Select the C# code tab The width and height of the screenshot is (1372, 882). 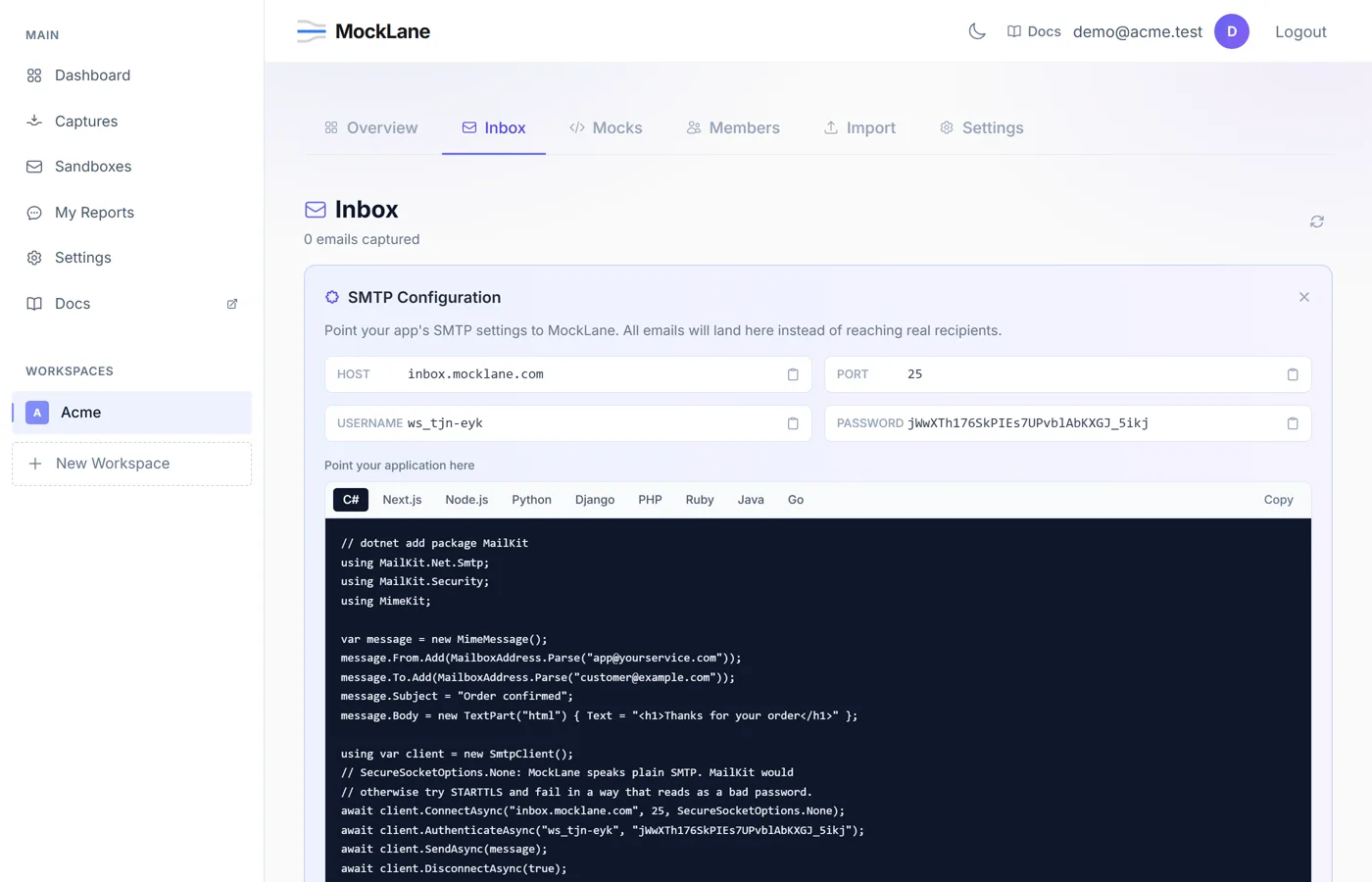coord(351,500)
